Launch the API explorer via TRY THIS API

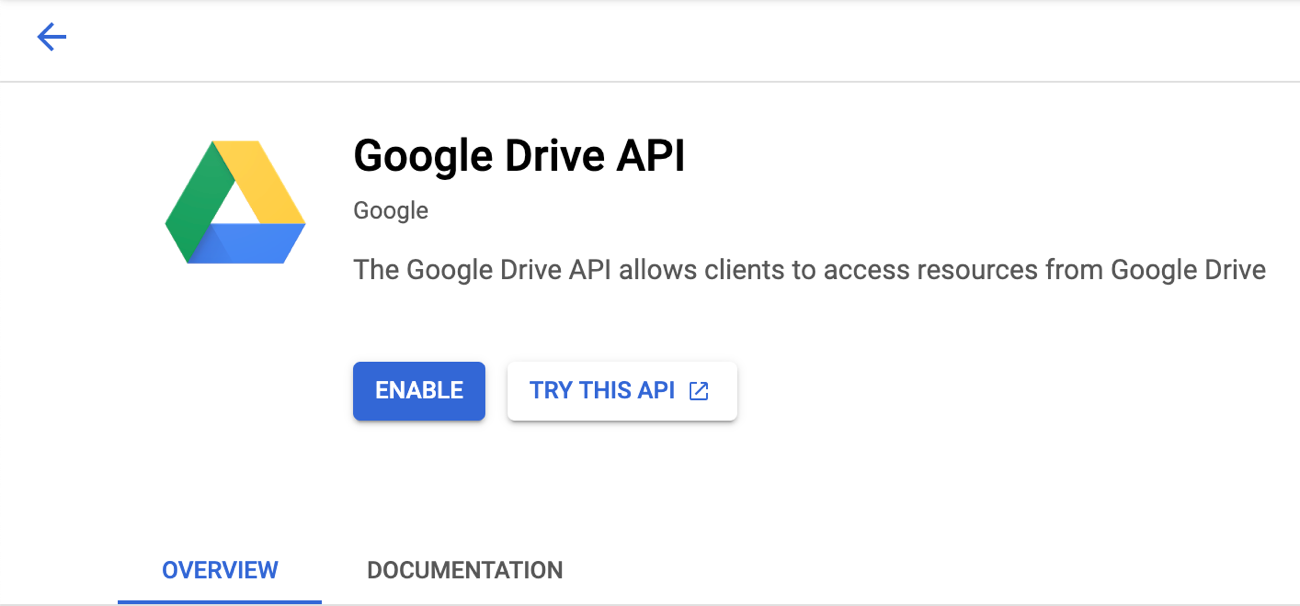click(622, 391)
